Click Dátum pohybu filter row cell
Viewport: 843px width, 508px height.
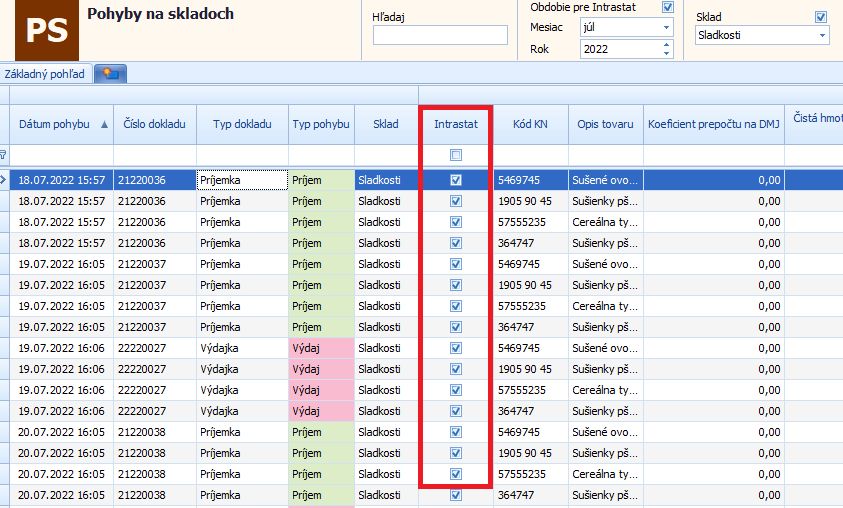pos(61,155)
